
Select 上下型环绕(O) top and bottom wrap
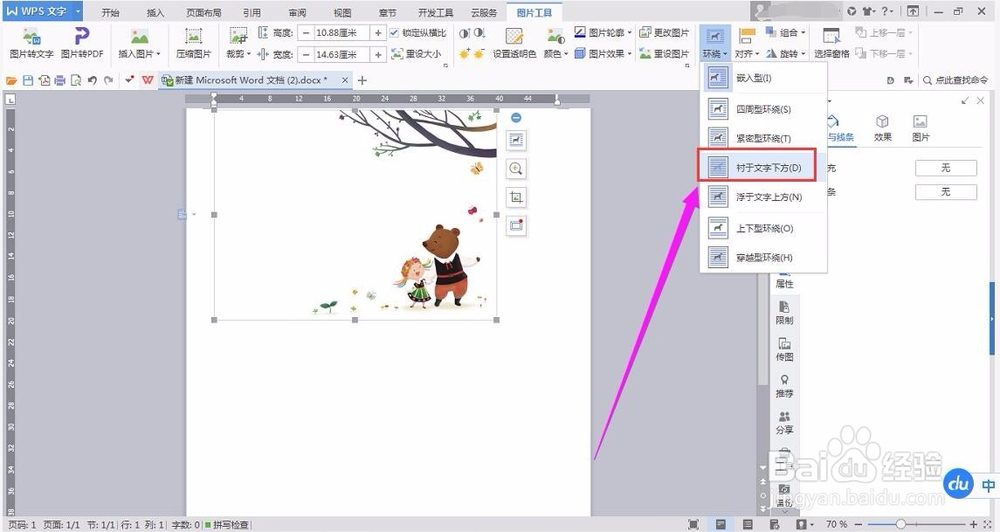click(x=763, y=228)
